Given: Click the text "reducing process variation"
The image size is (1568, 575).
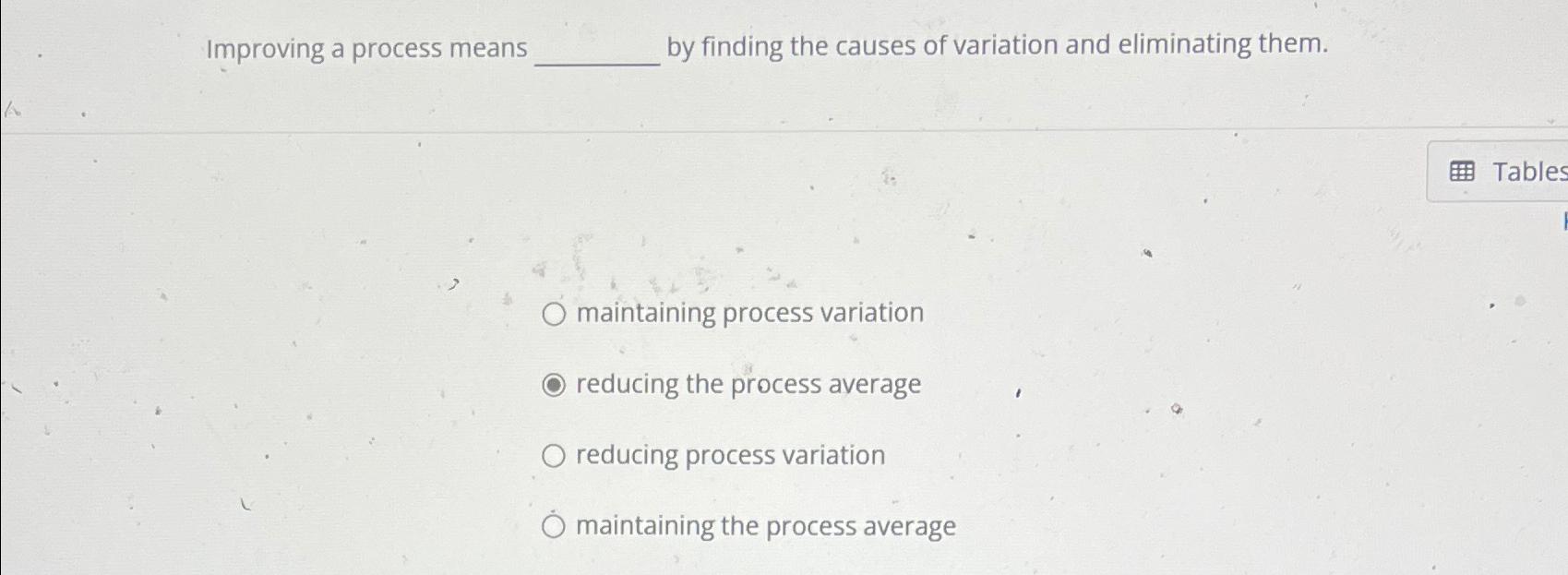Looking at the screenshot, I should click(728, 455).
